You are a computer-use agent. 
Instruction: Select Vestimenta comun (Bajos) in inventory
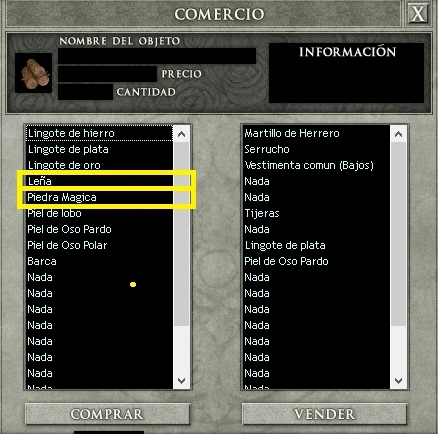click(316, 165)
